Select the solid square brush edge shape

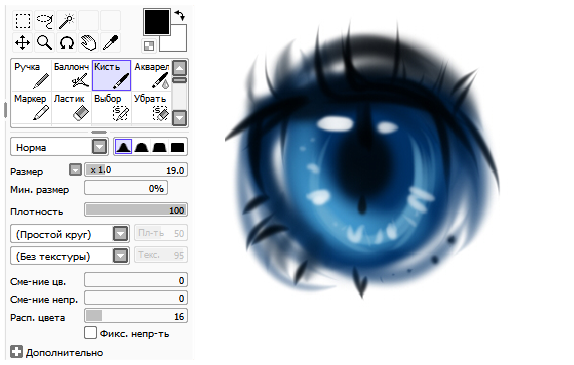177,147
